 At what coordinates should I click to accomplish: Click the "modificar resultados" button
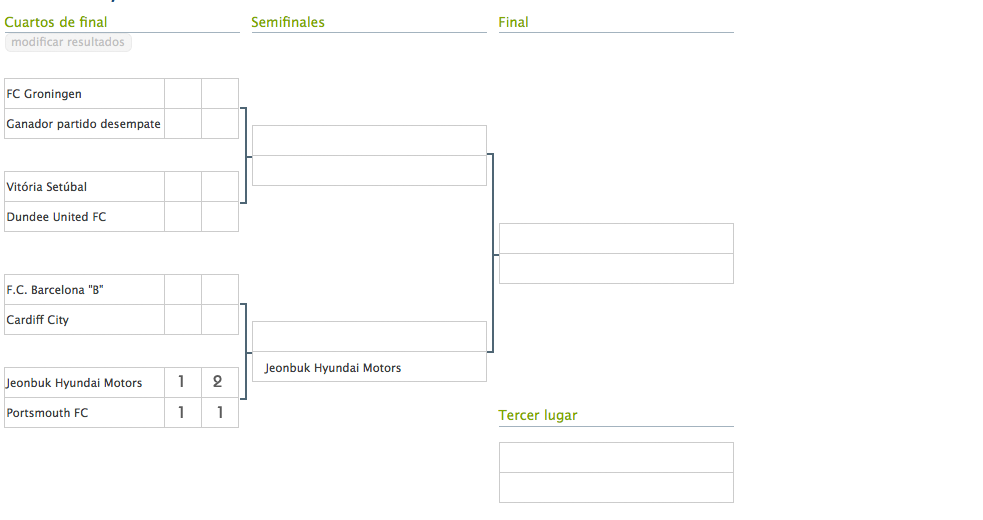coord(68,42)
